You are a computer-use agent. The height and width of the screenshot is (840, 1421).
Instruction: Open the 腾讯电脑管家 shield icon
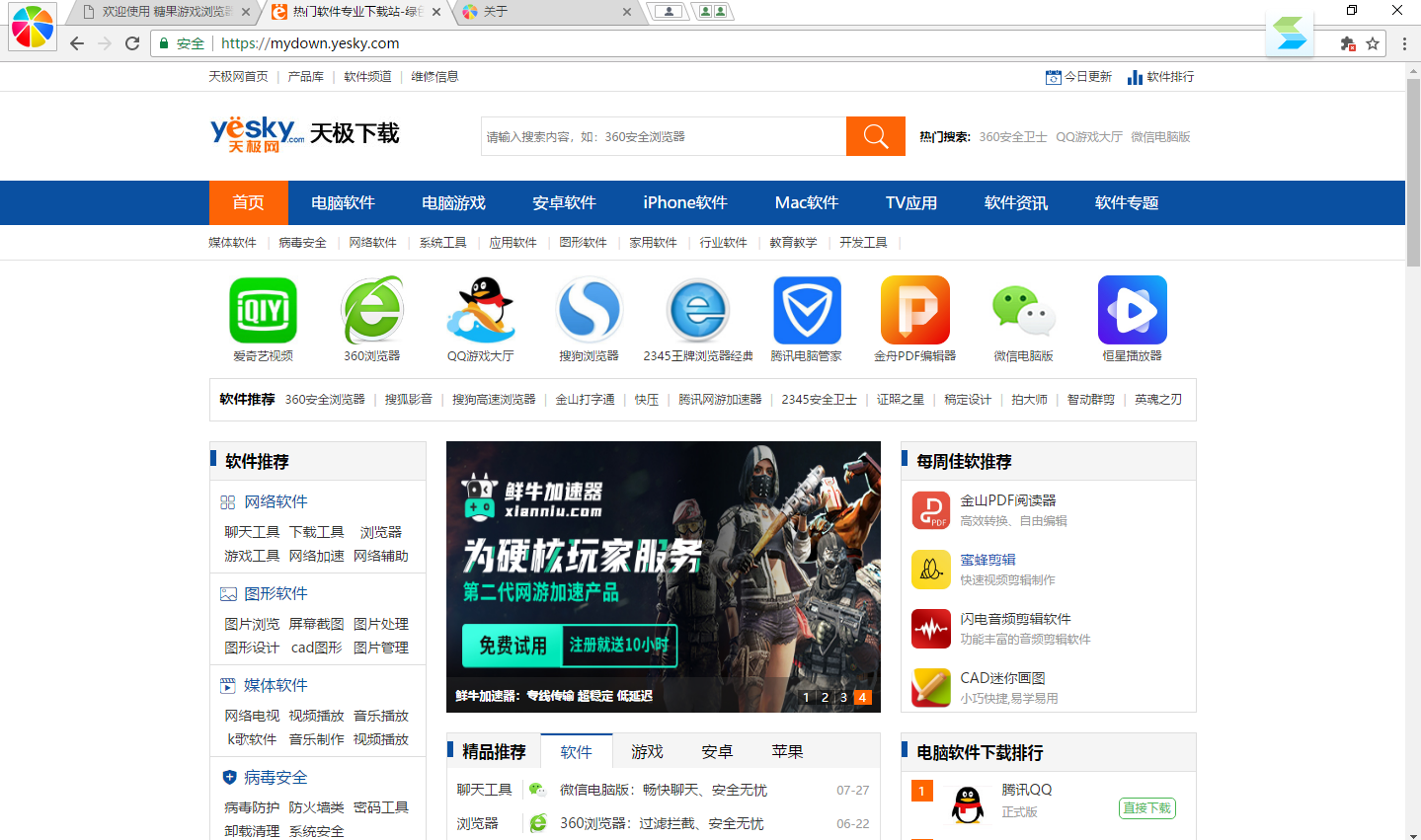tap(807, 310)
